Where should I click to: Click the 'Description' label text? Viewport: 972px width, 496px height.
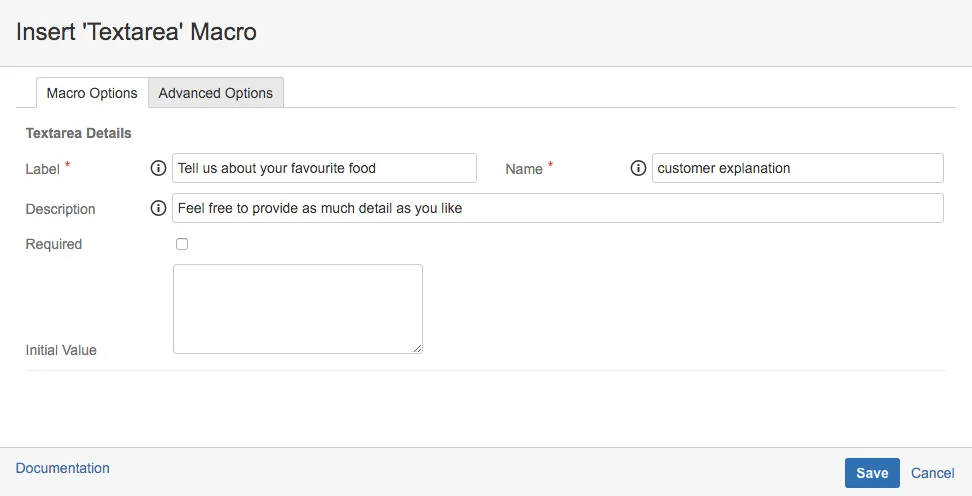60,210
